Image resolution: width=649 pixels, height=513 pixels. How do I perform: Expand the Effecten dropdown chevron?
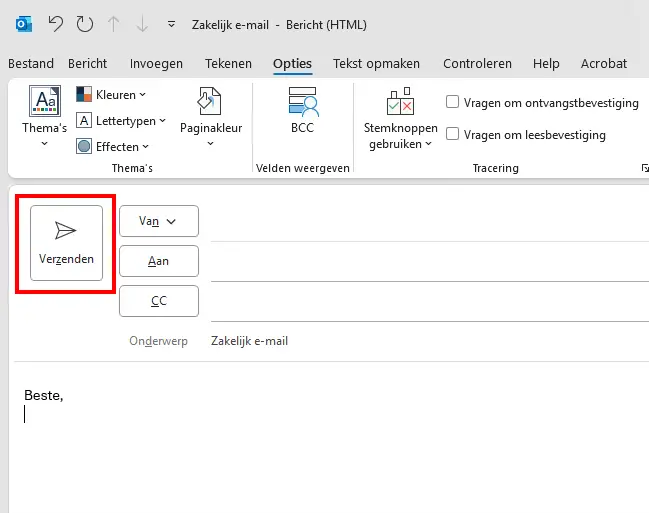[x=145, y=147]
